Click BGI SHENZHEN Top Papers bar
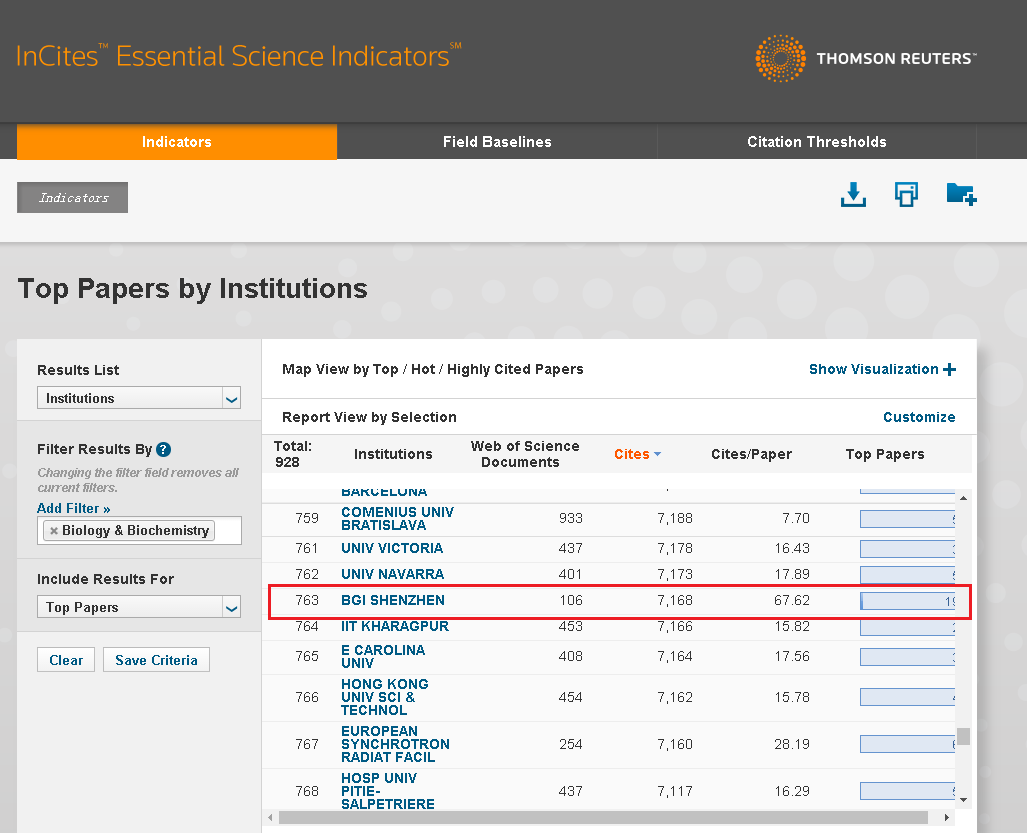This screenshot has width=1027, height=833. click(x=907, y=601)
